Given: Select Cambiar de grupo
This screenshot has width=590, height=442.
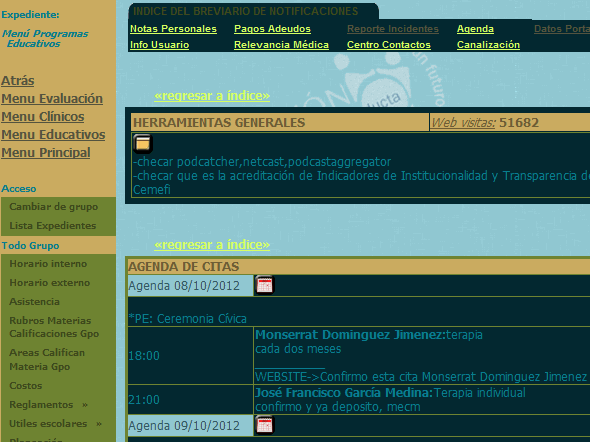Looking at the screenshot, I should click(54, 207).
